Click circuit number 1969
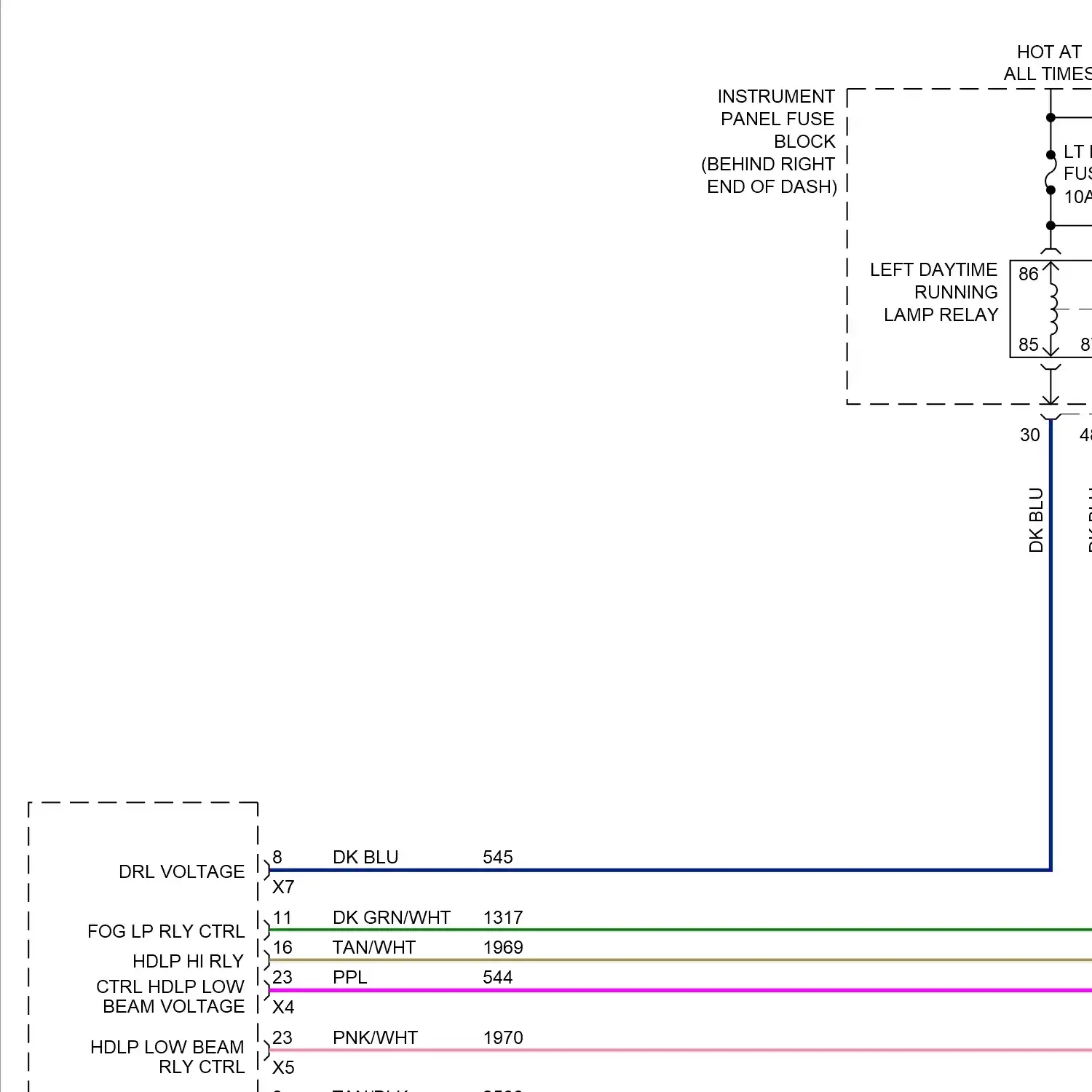The height and width of the screenshot is (1092, 1092). tap(503, 947)
